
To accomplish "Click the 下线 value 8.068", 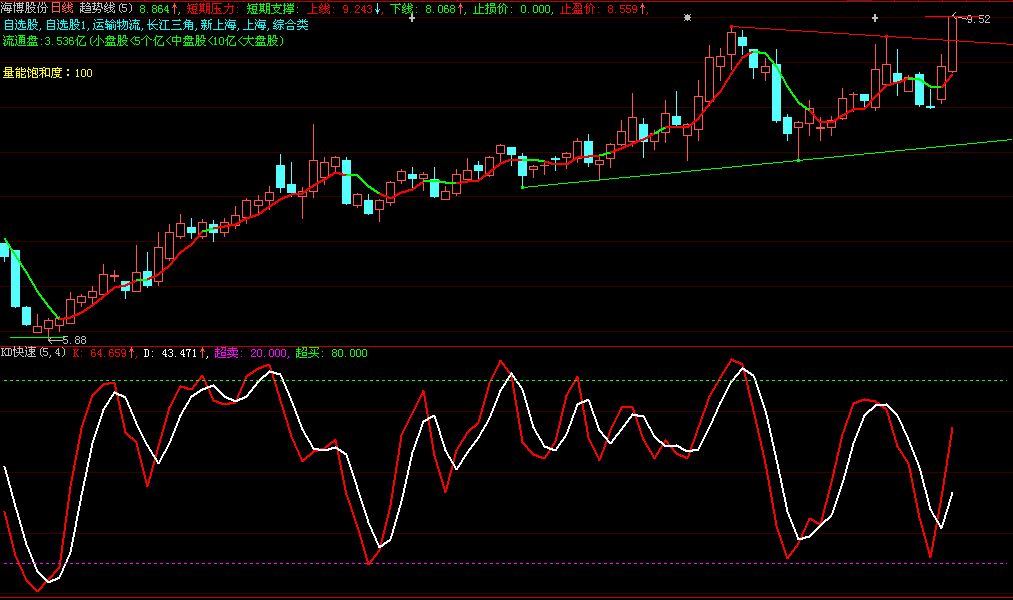I will [439, 9].
